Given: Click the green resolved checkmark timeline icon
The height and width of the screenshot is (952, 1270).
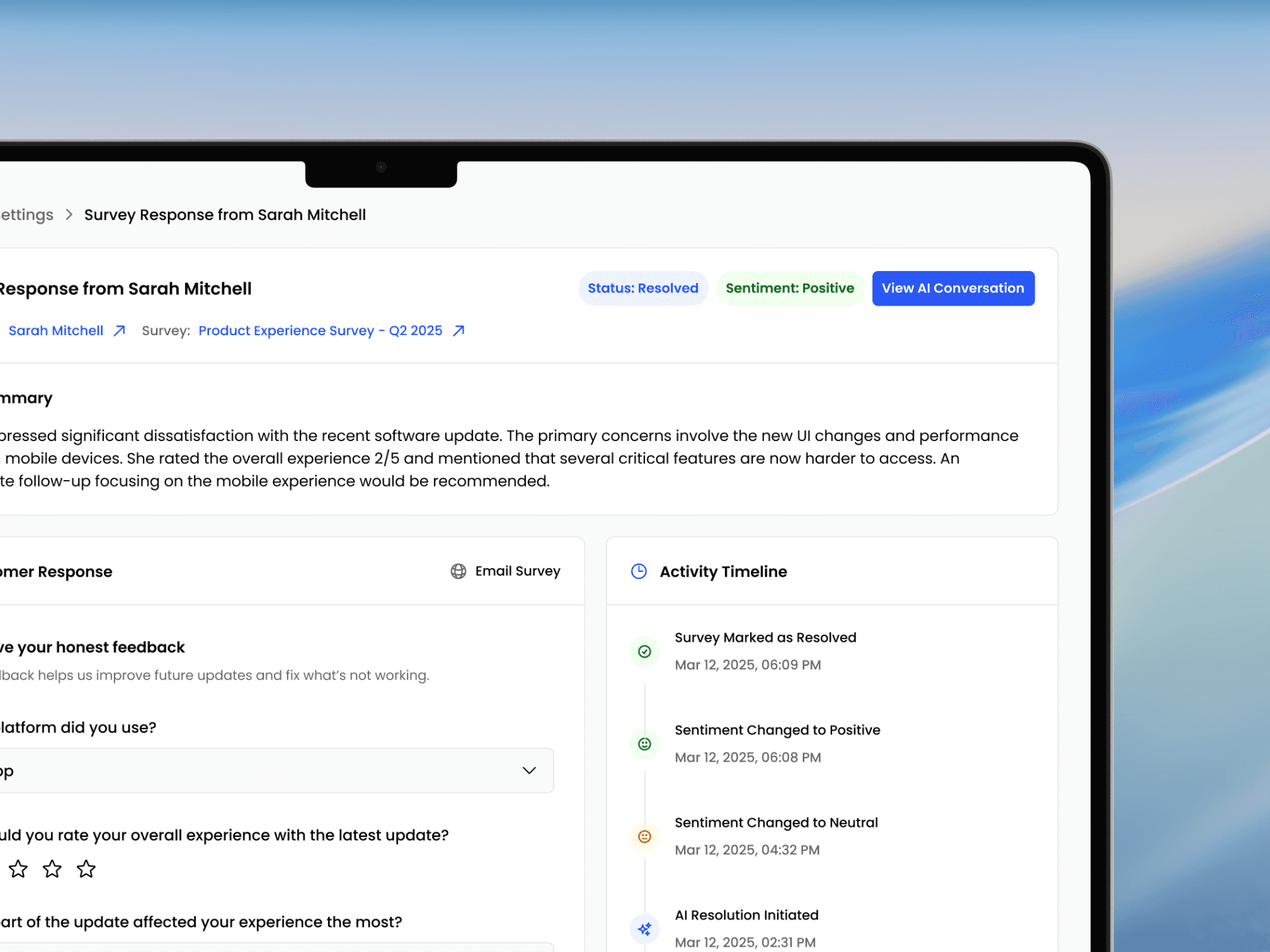Looking at the screenshot, I should click(x=644, y=652).
